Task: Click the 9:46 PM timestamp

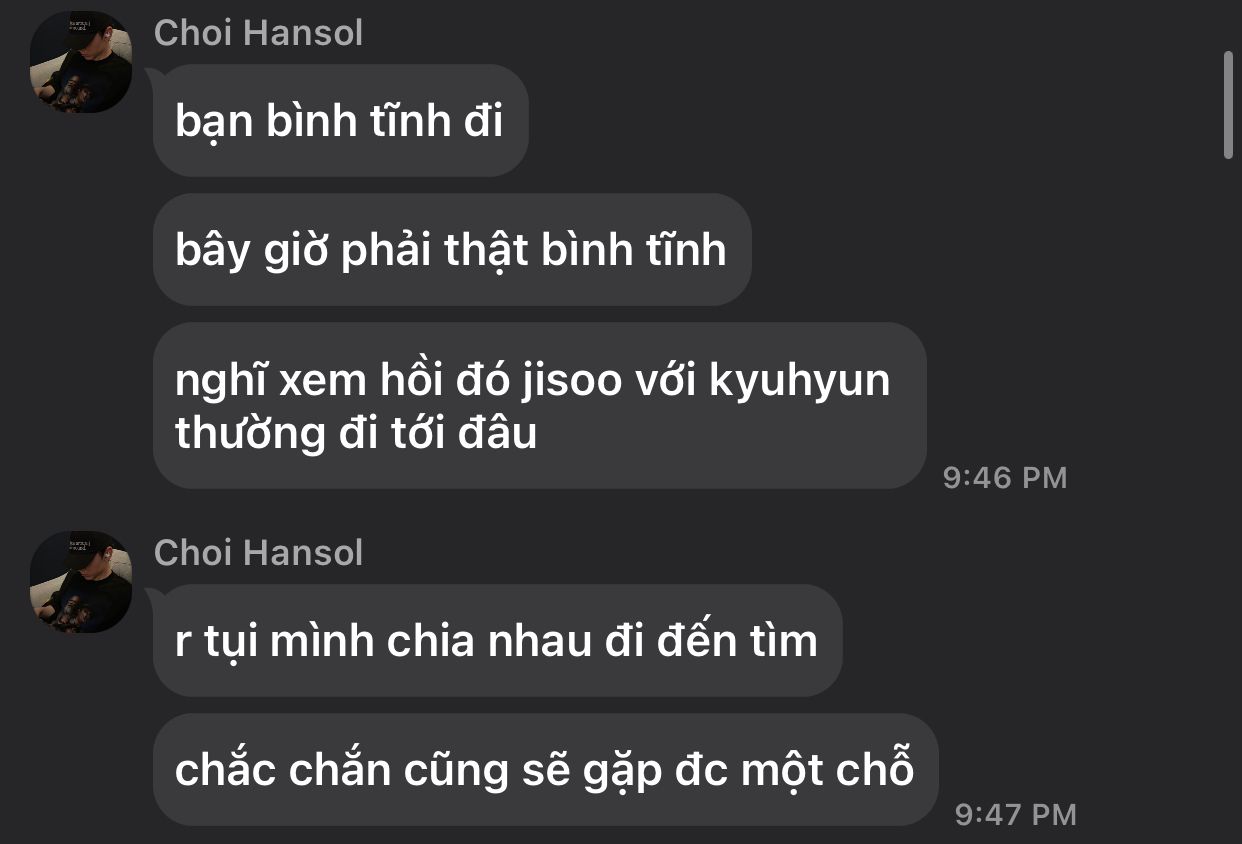Action: (x=1005, y=478)
